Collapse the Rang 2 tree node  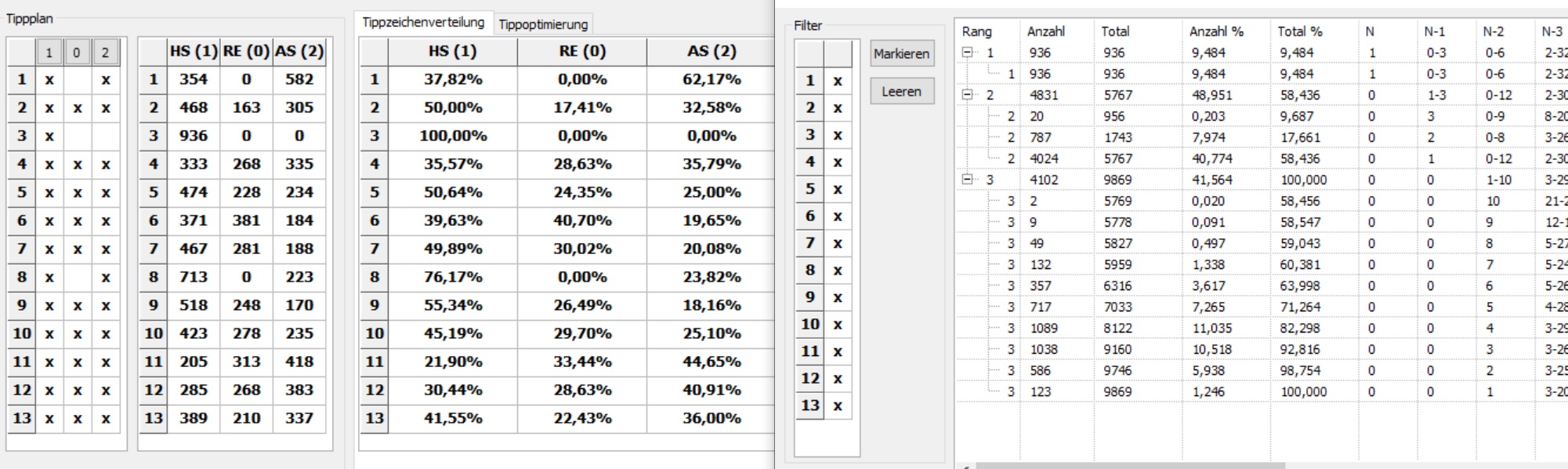(968, 95)
